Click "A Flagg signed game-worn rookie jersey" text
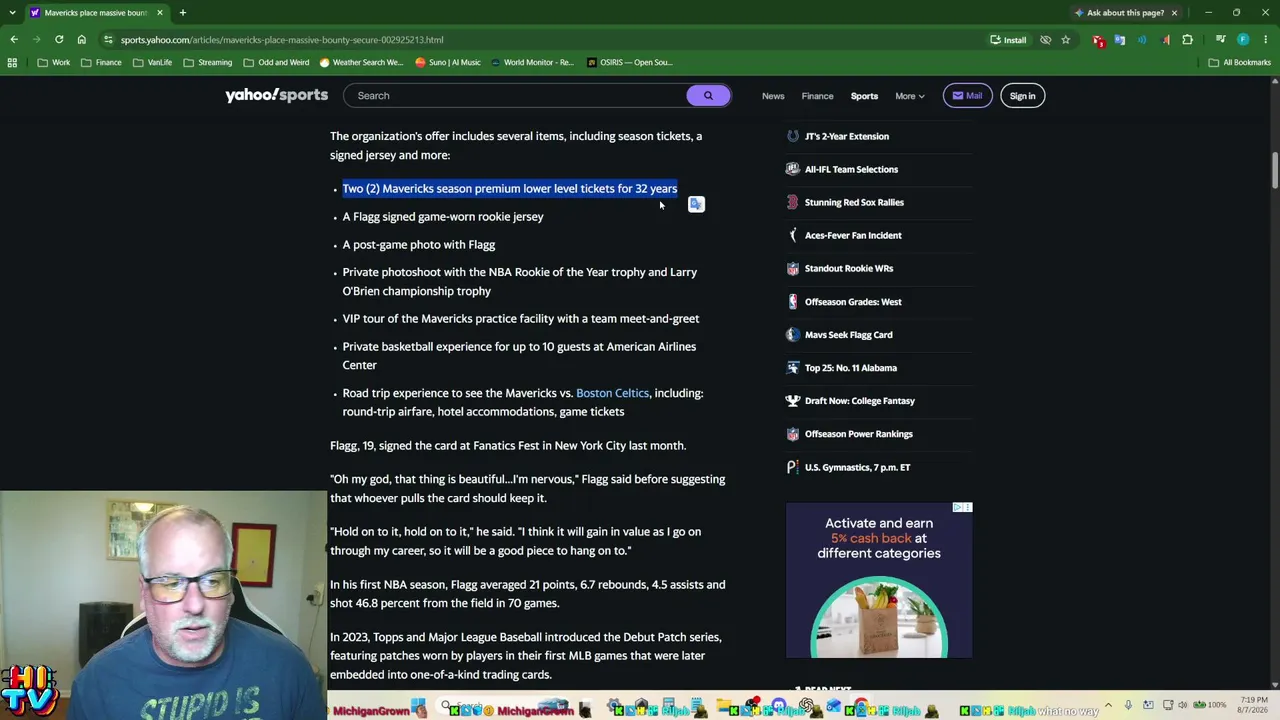Viewport: 1280px width, 720px height. coord(443,216)
